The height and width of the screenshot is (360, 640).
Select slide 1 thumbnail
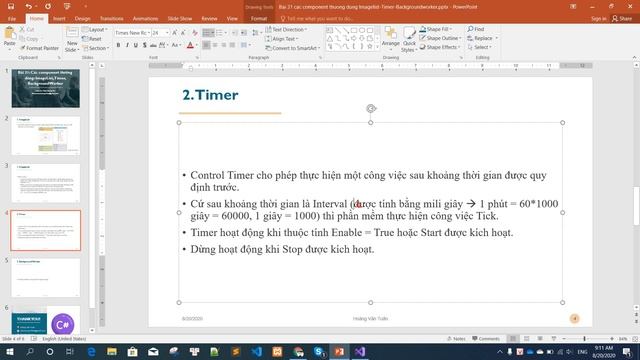pos(46,88)
